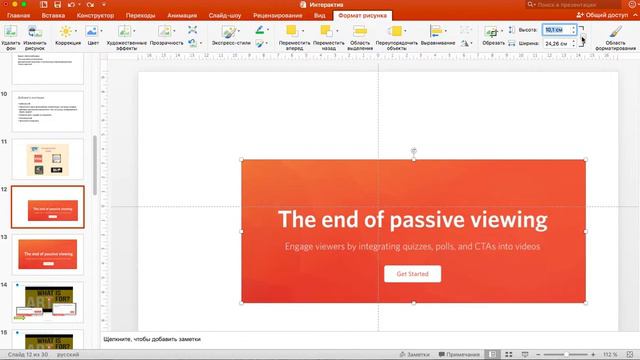Click the Reset Picture icon
The image size is (640, 360).
pos(193,42)
